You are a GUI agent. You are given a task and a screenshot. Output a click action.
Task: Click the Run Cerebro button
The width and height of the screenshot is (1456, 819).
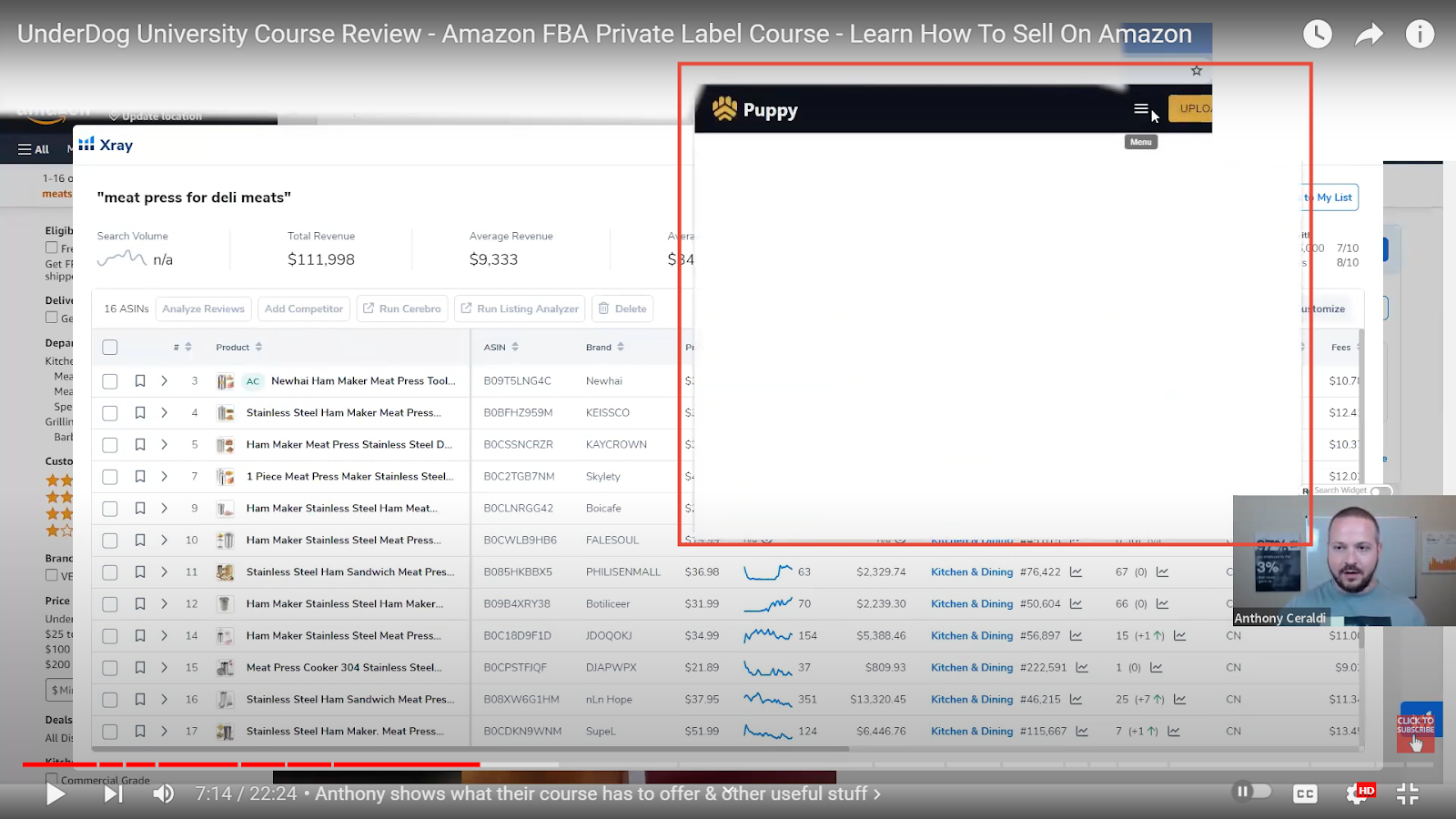click(x=402, y=308)
